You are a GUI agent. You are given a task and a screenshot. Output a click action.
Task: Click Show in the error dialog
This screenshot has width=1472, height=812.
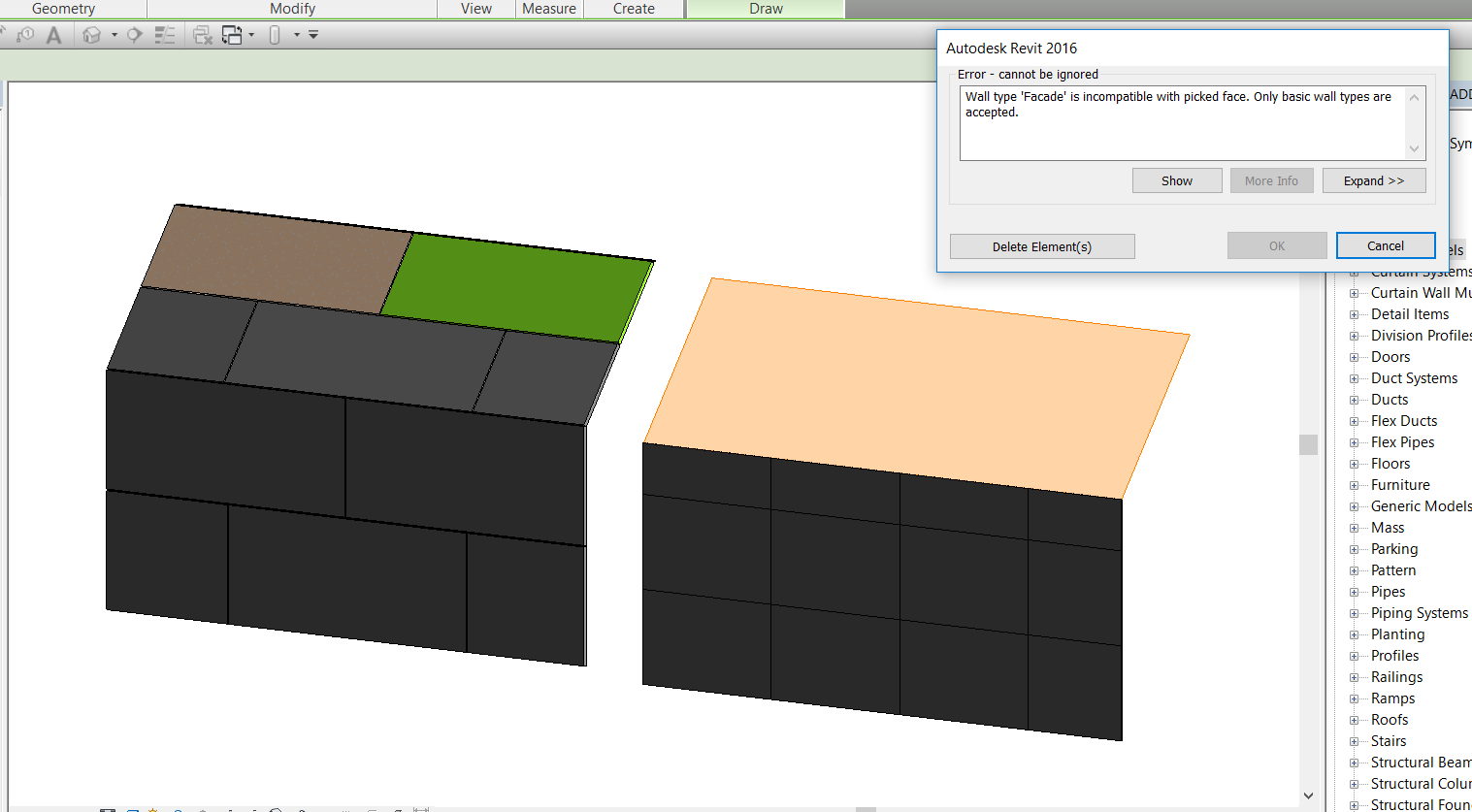click(x=1177, y=180)
